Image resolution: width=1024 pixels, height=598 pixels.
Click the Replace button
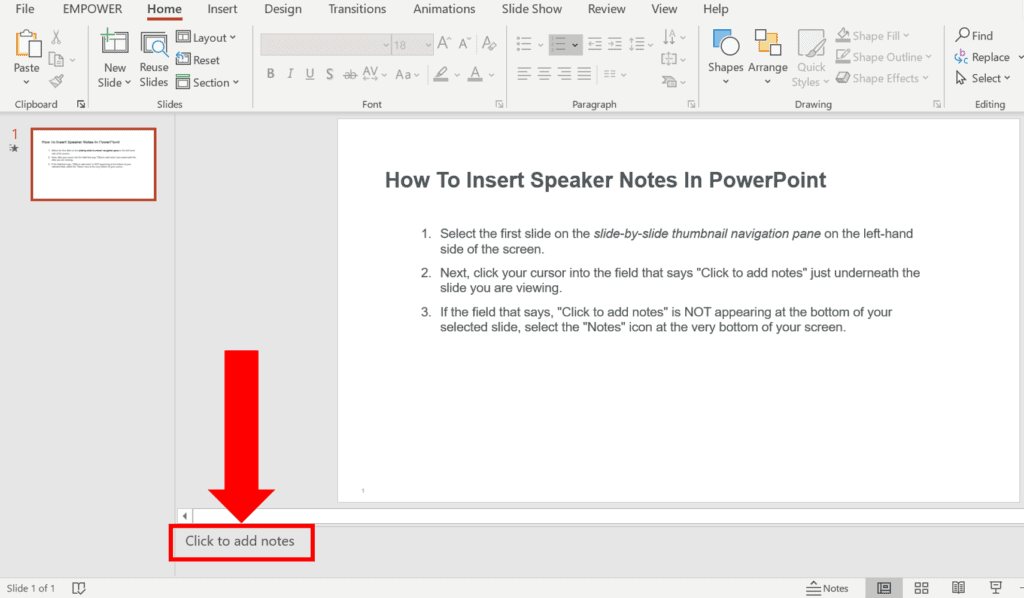[984, 56]
